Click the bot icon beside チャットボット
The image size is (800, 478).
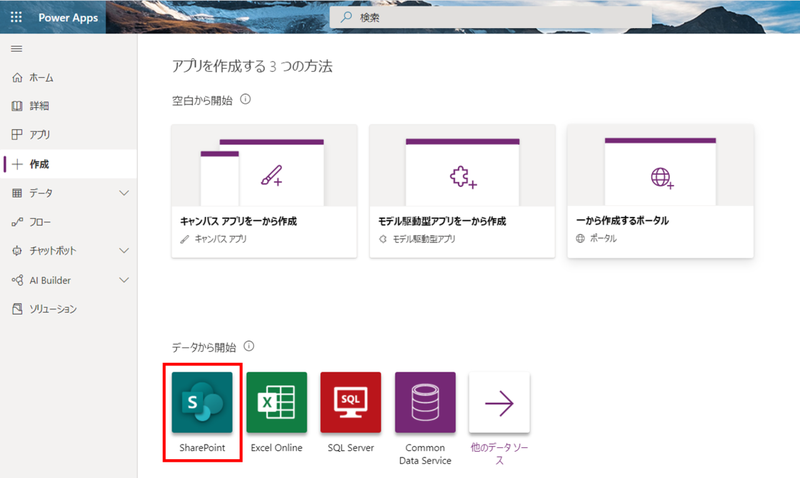point(17,251)
